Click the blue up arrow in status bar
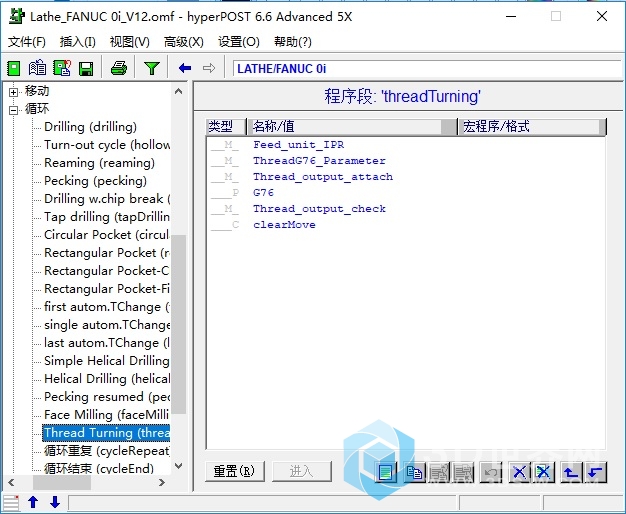The height and width of the screenshot is (514, 626). tap(33, 502)
